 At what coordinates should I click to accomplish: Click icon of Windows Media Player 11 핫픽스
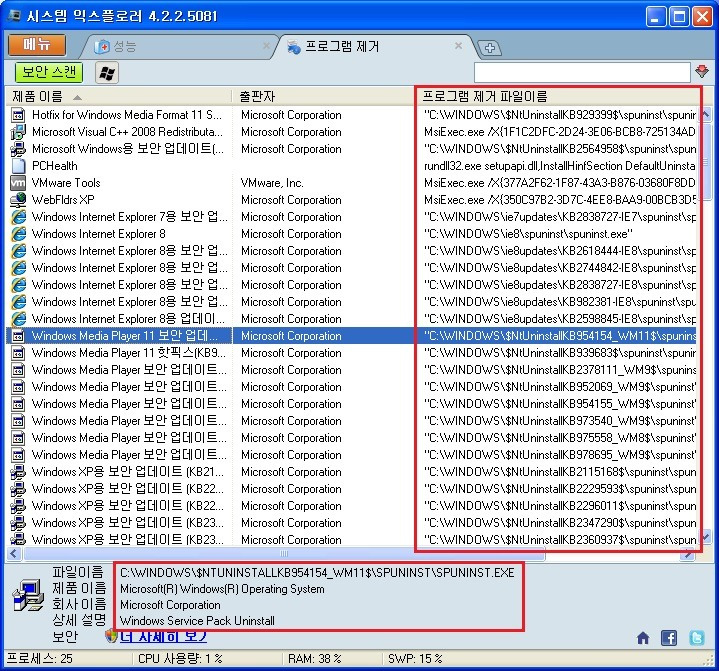coord(18,353)
